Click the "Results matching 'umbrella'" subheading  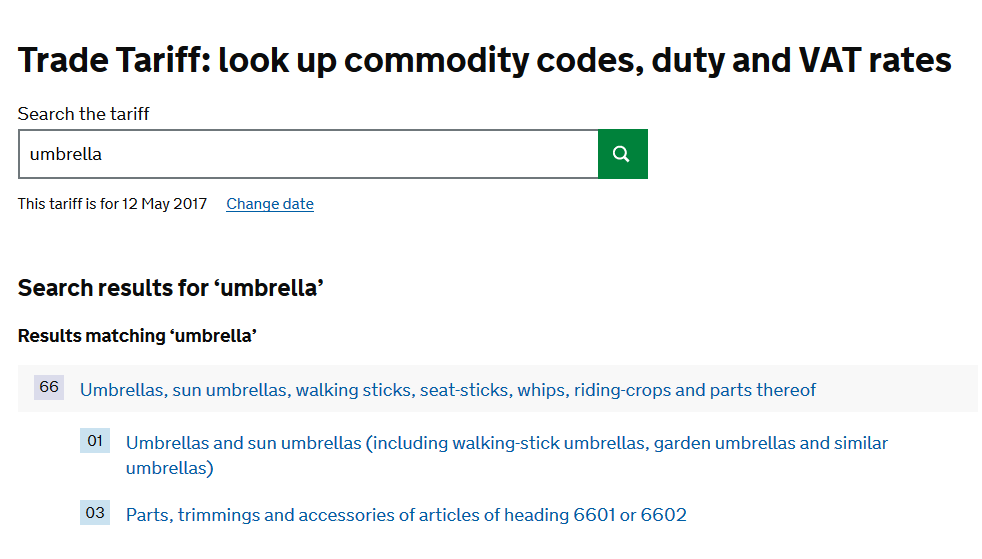tap(137, 336)
